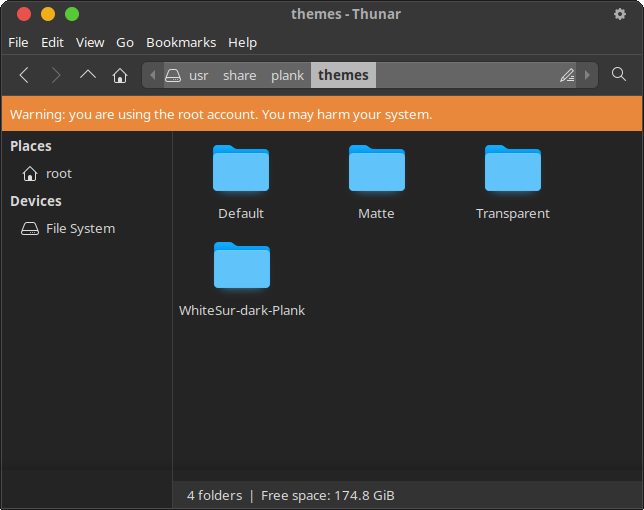
Task: Click the Devices sidebar heading
Action: pyautogui.click(x=36, y=201)
